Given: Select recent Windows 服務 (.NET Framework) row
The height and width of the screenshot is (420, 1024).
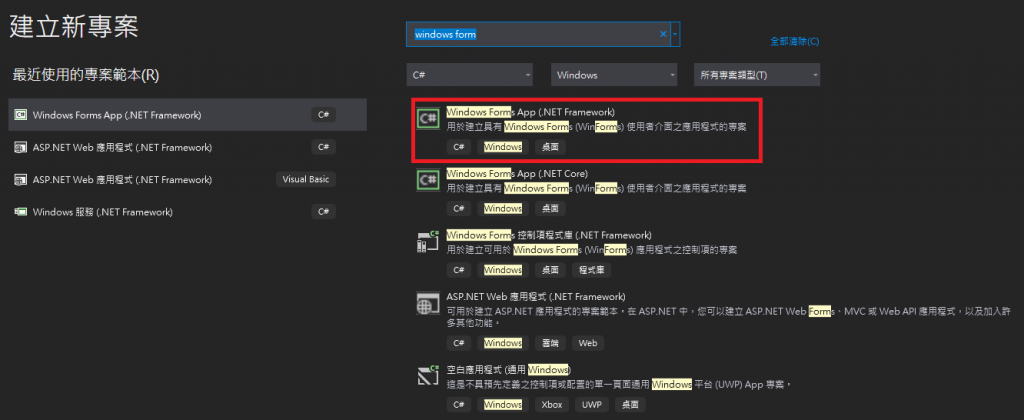Looking at the screenshot, I should [x=188, y=212].
